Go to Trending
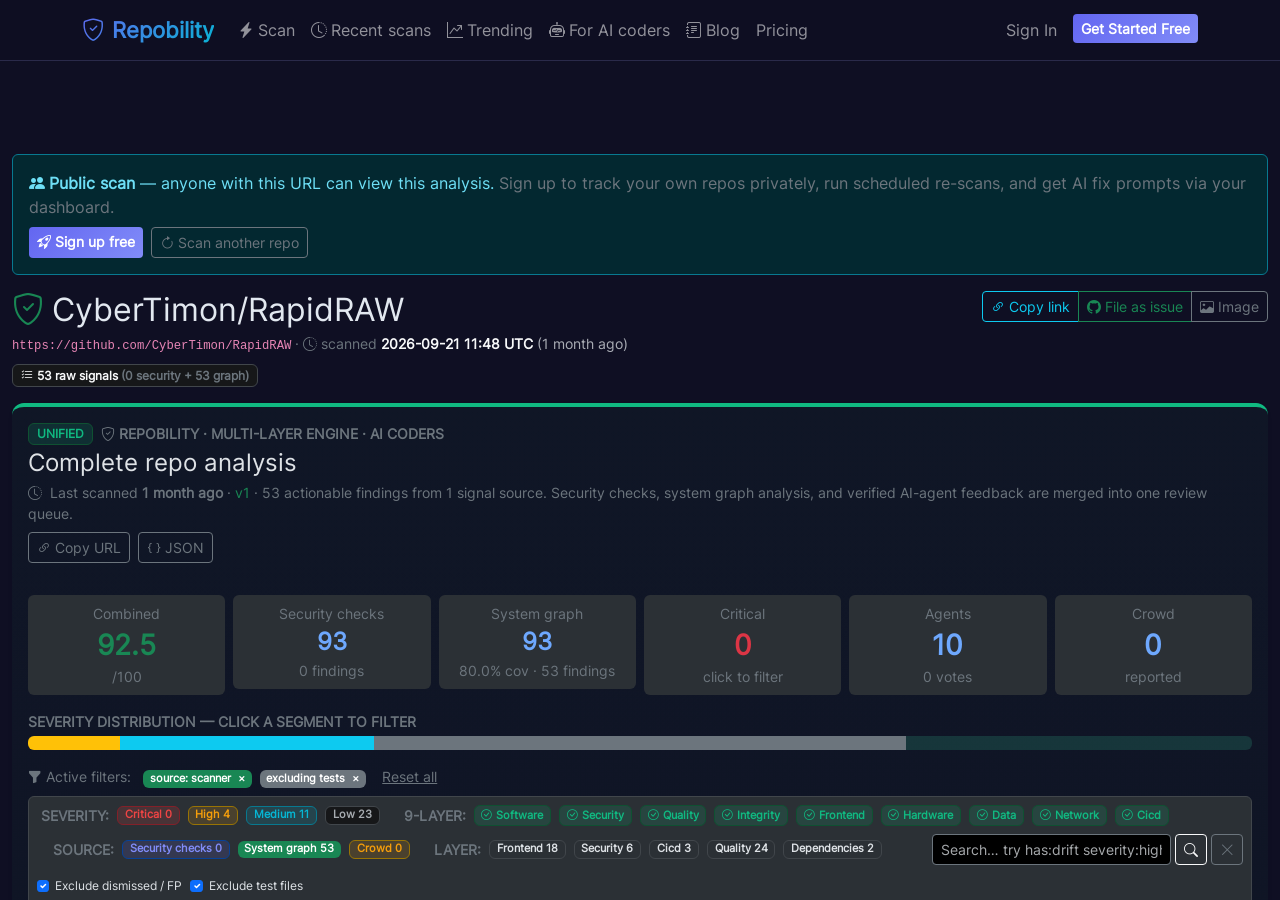The height and width of the screenshot is (900, 1280). (x=490, y=30)
